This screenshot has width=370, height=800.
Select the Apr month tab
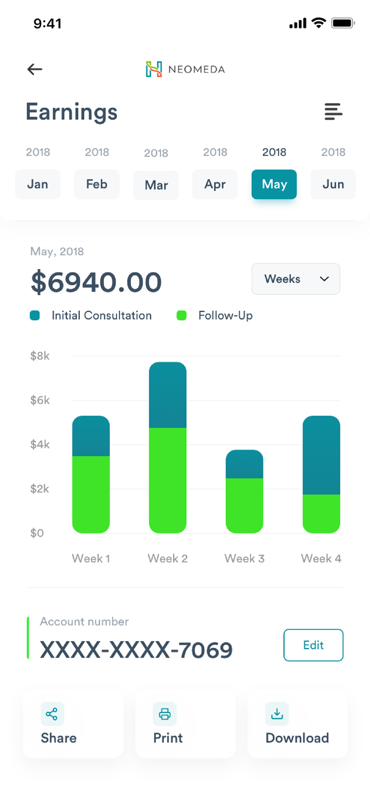coord(215,184)
